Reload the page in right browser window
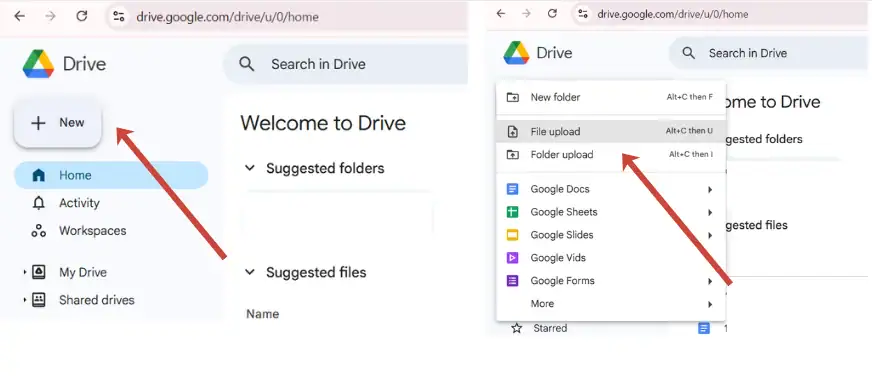This screenshot has width=872, height=376. 552,14
